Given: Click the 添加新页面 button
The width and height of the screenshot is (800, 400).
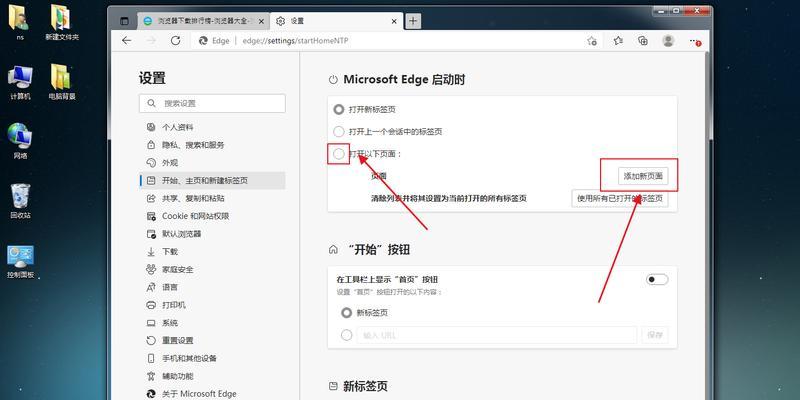Looking at the screenshot, I should click(643, 176).
